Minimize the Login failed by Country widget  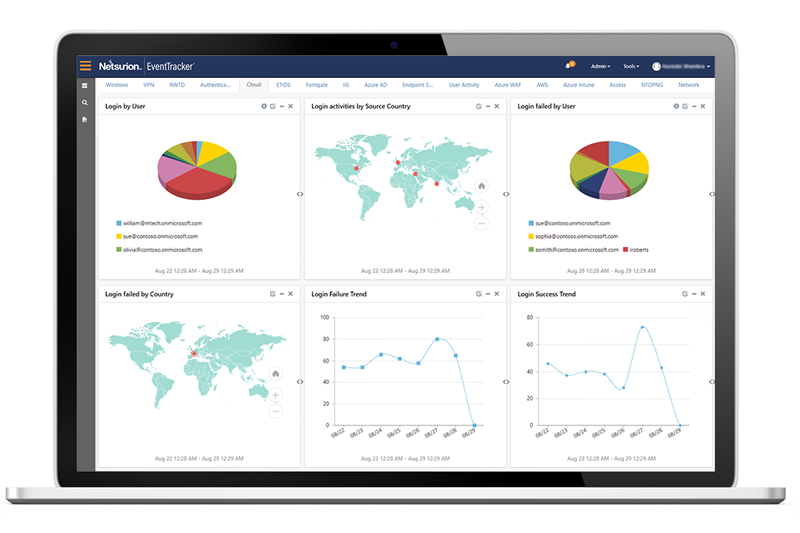coord(282,294)
